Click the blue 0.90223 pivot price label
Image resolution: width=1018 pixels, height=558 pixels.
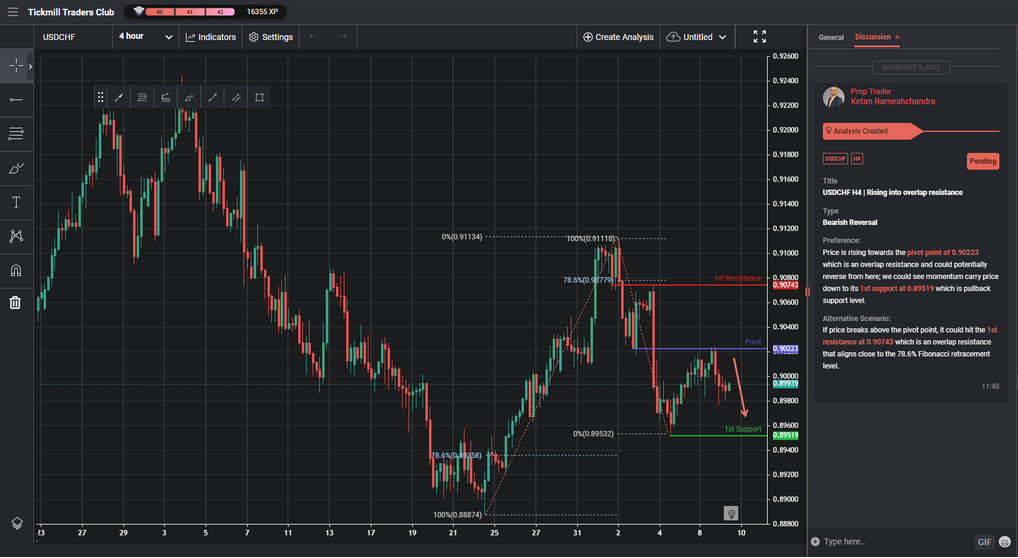click(x=786, y=349)
